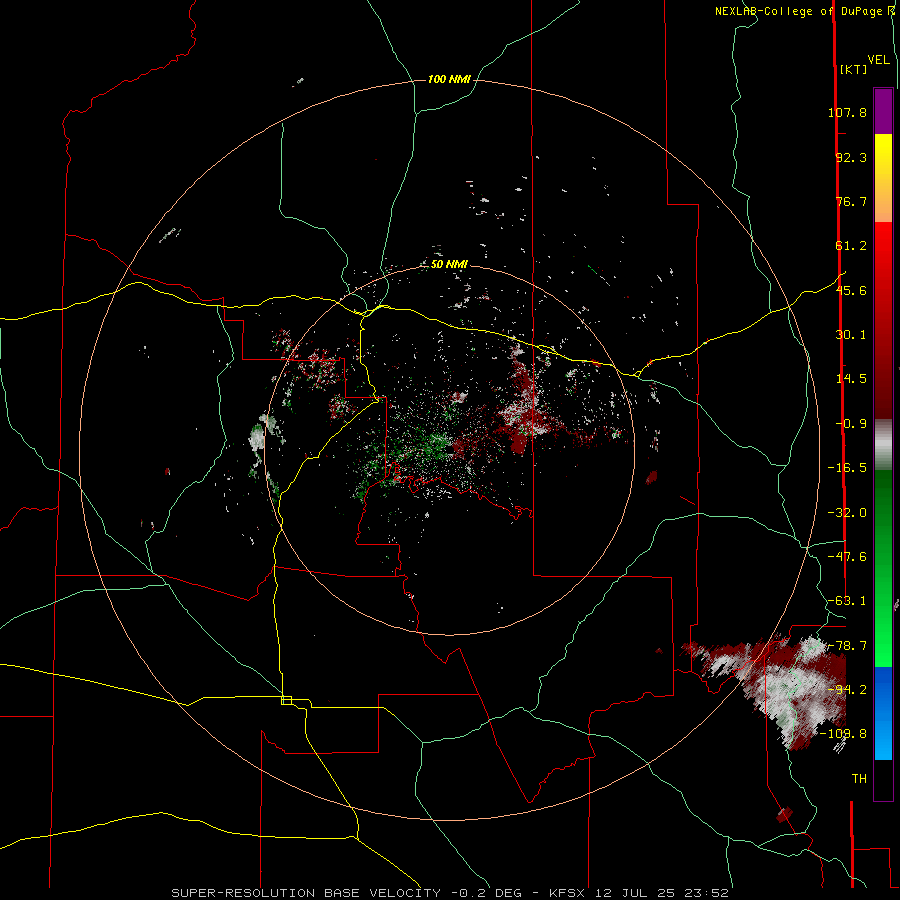Image resolution: width=900 pixels, height=900 pixels.
Task: Click the -78.7 value on velocity scale
Action: coord(847,646)
